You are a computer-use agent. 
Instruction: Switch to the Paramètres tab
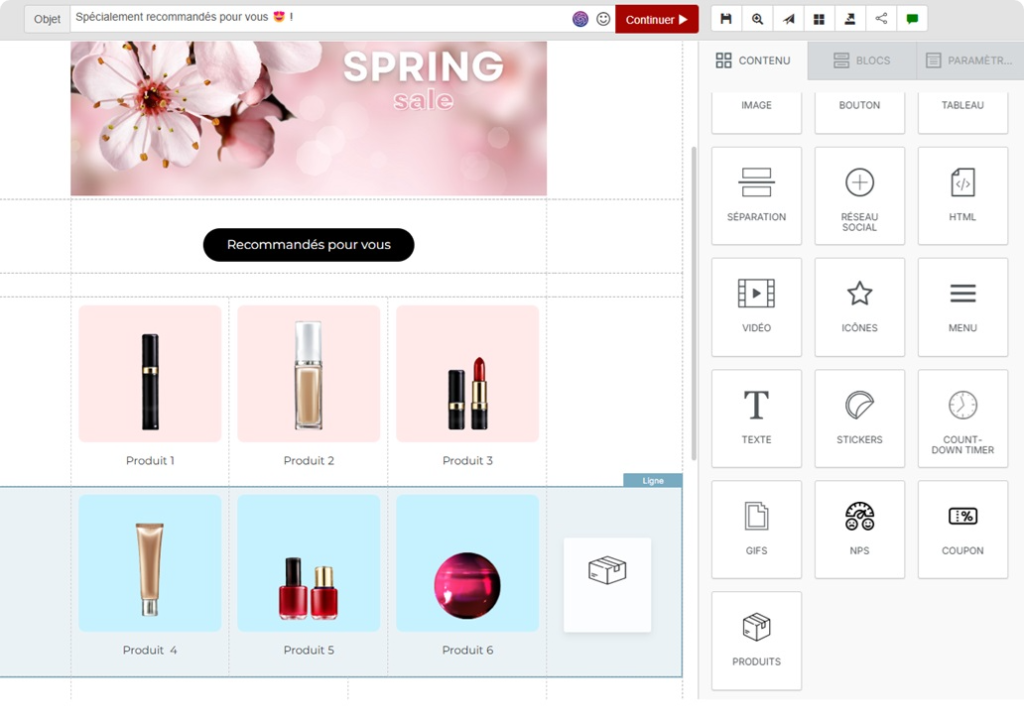pos(970,60)
